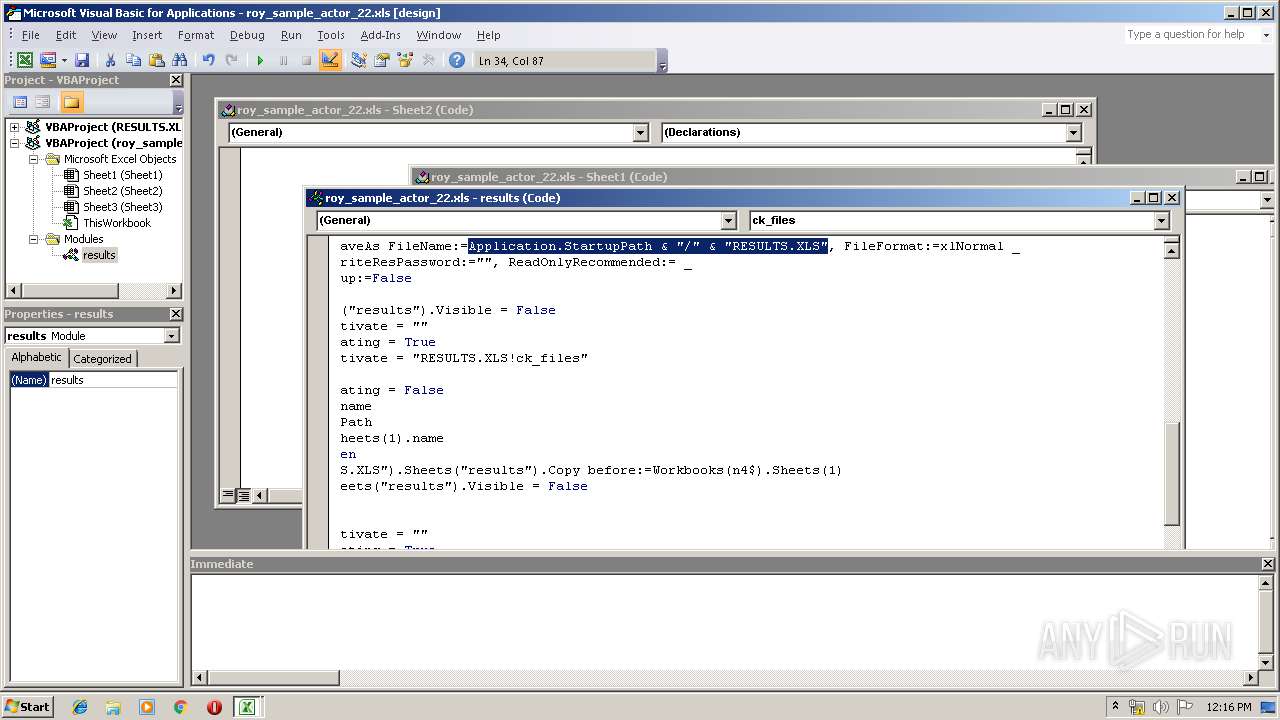Open the Insert menu

pyautogui.click(x=147, y=35)
